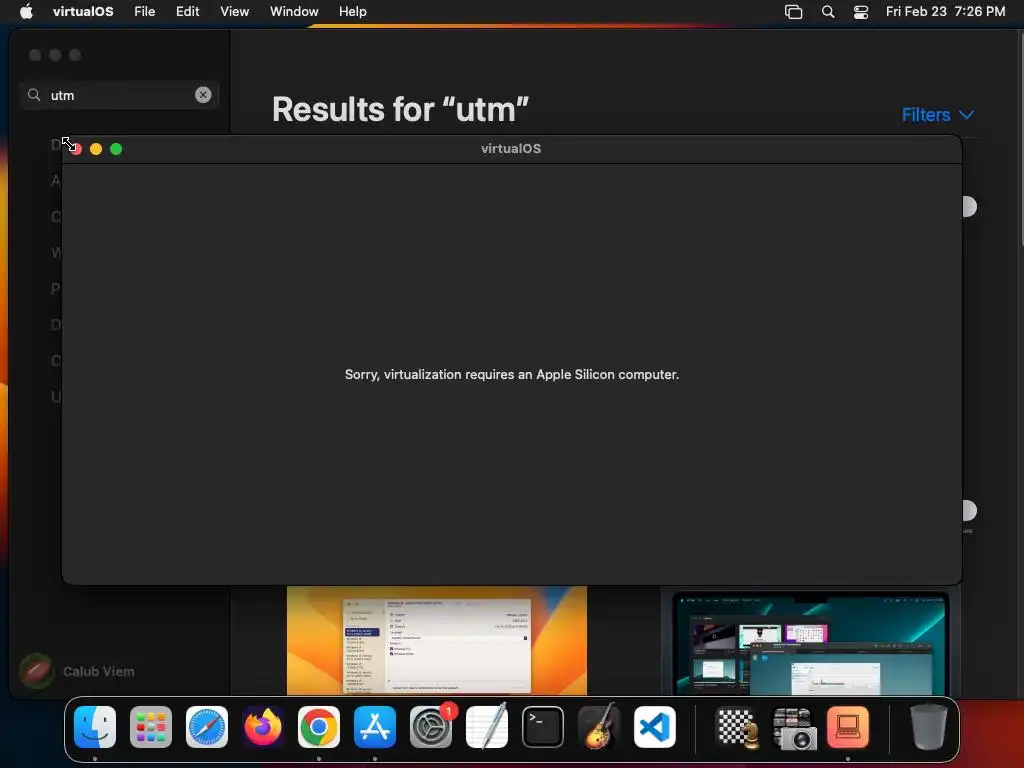
Task: Launch Visual Studio Code from the dock
Action: (x=655, y=727)
